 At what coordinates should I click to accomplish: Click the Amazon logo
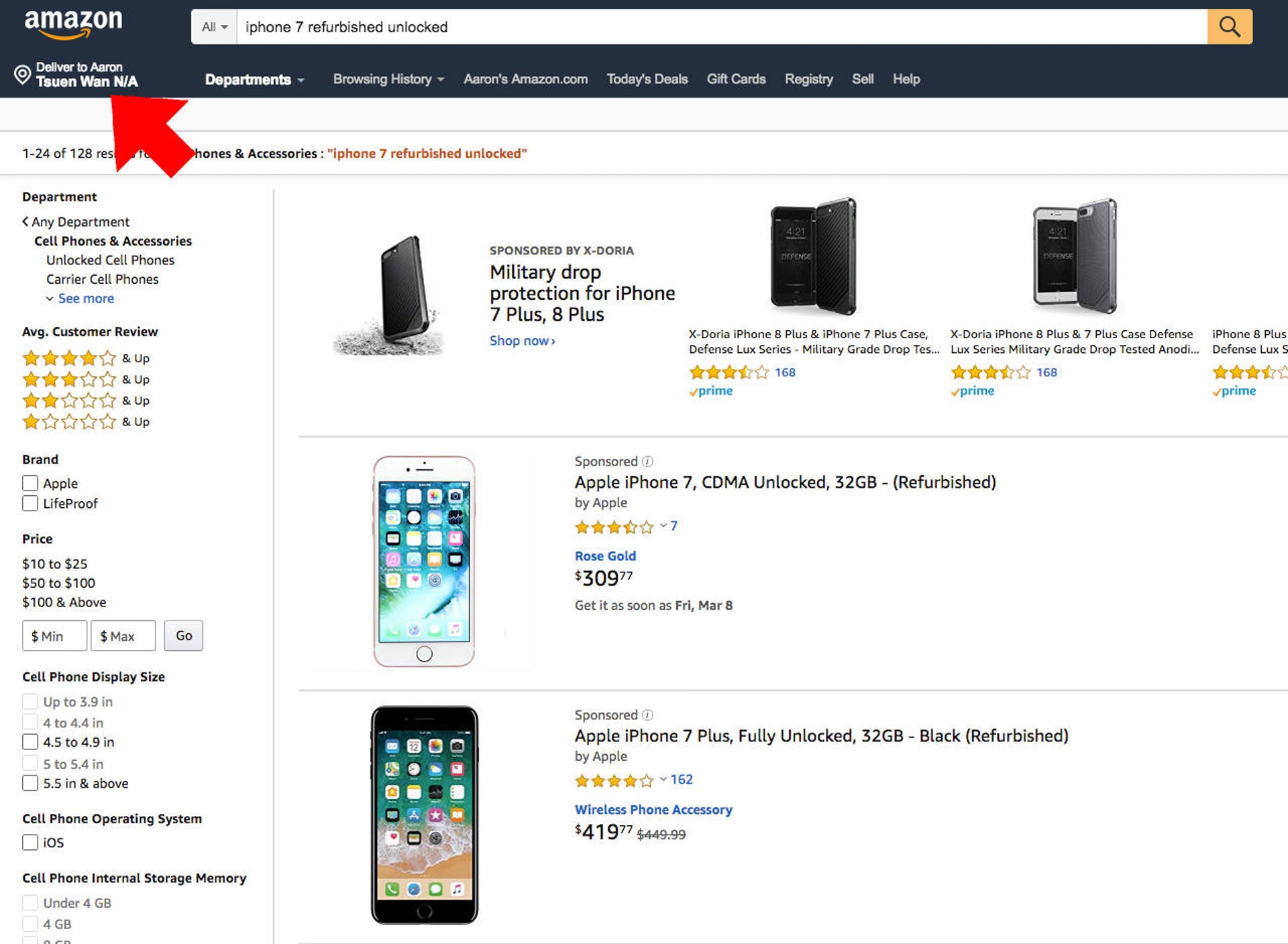pyautogui.click(x=73, y=23)
